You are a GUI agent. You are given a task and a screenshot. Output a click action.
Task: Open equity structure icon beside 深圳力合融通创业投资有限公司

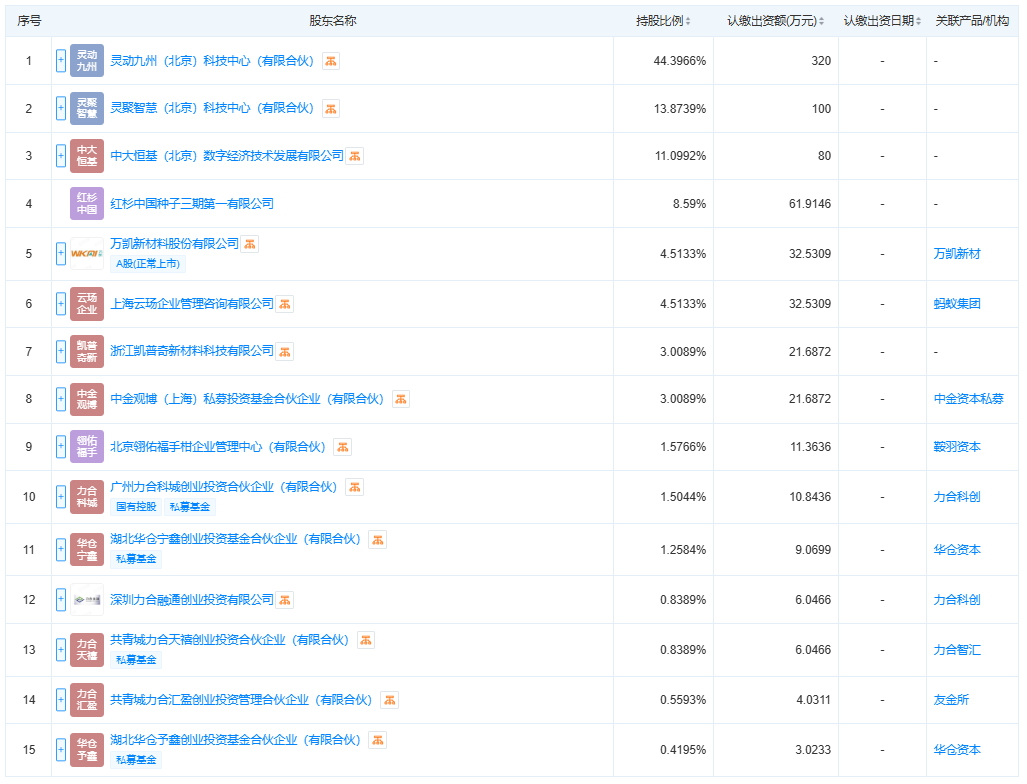point(284,600)
